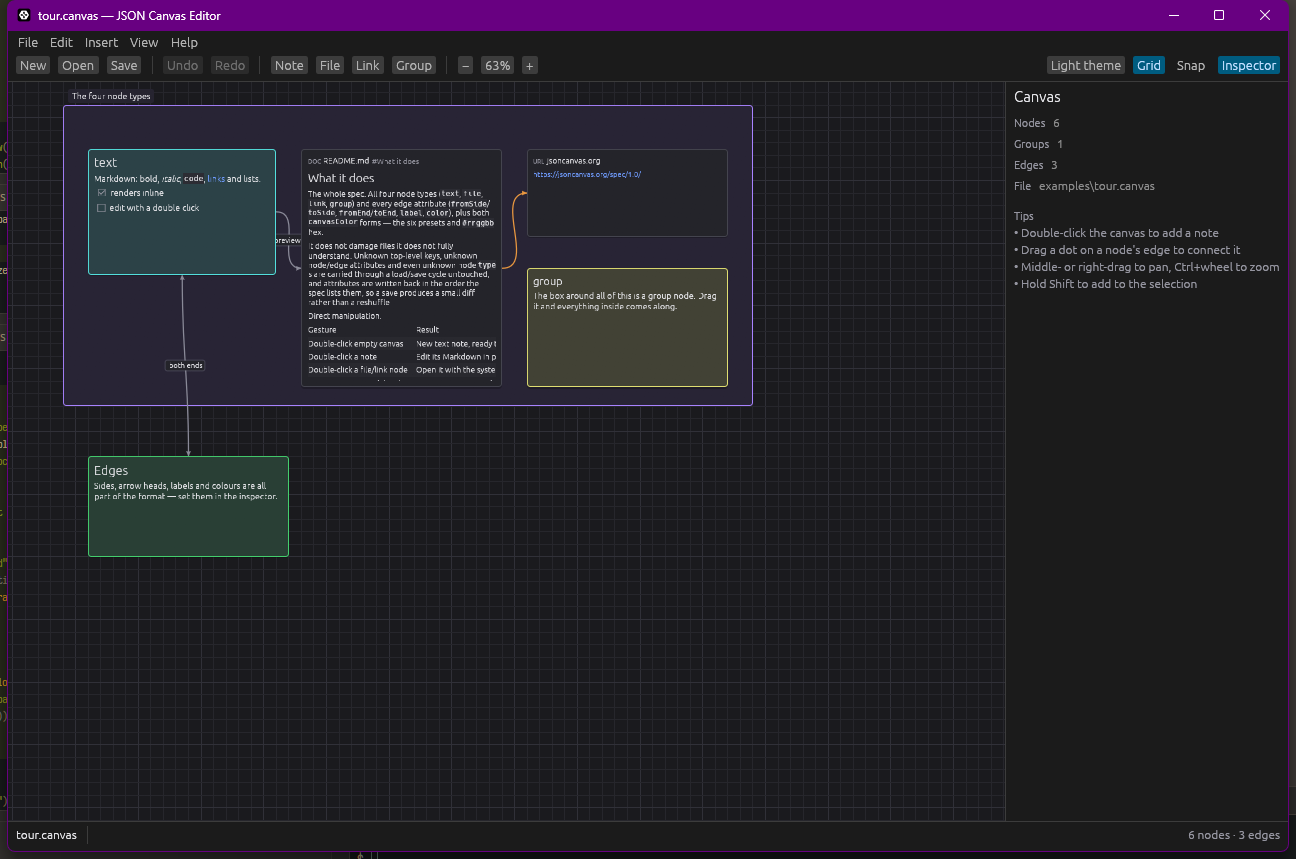Image resolution: width=1296 pixels, height=859 pixels.
Task: Click the 'both ends' edge label
Action: click(186, 365)
